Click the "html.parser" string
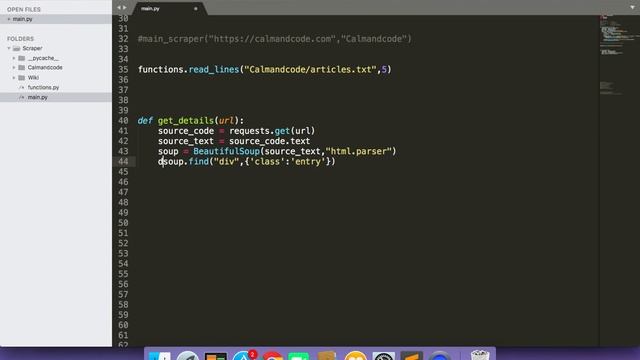640x360 pixels. [358, 151]
